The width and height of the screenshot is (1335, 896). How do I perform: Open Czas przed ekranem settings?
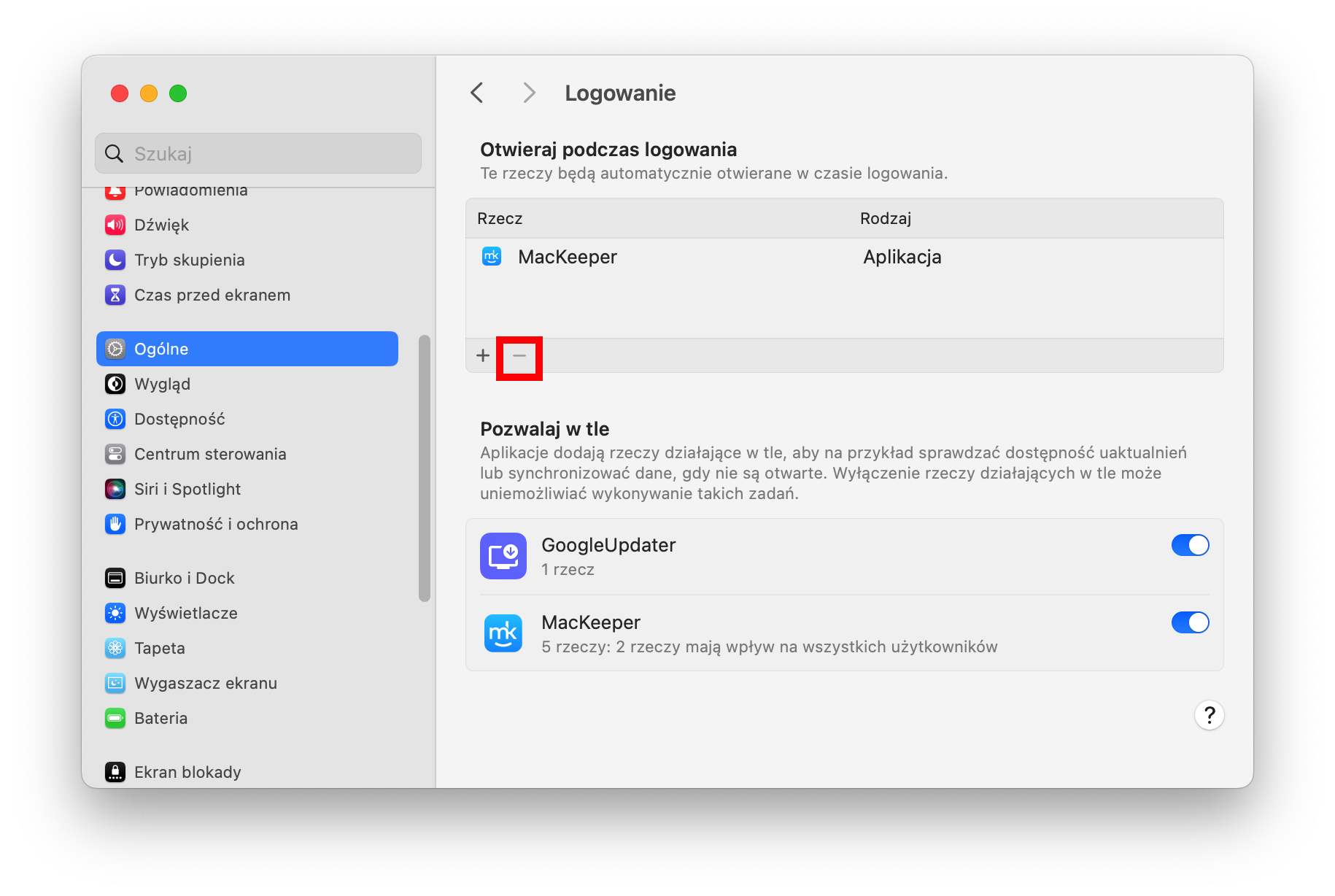point(247,295)
